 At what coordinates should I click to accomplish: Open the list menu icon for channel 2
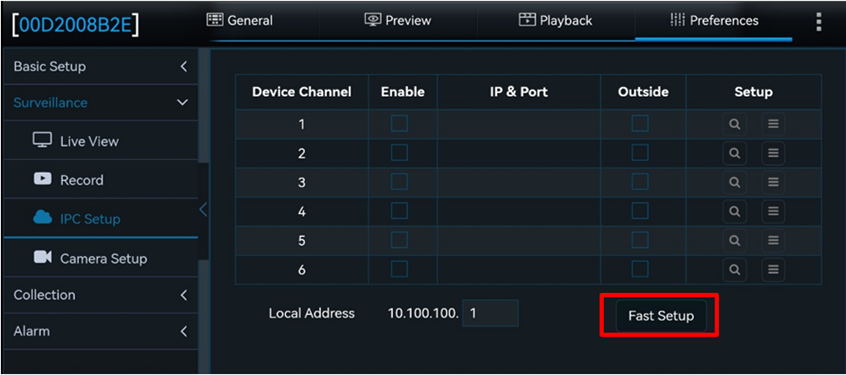pos(773,153)
